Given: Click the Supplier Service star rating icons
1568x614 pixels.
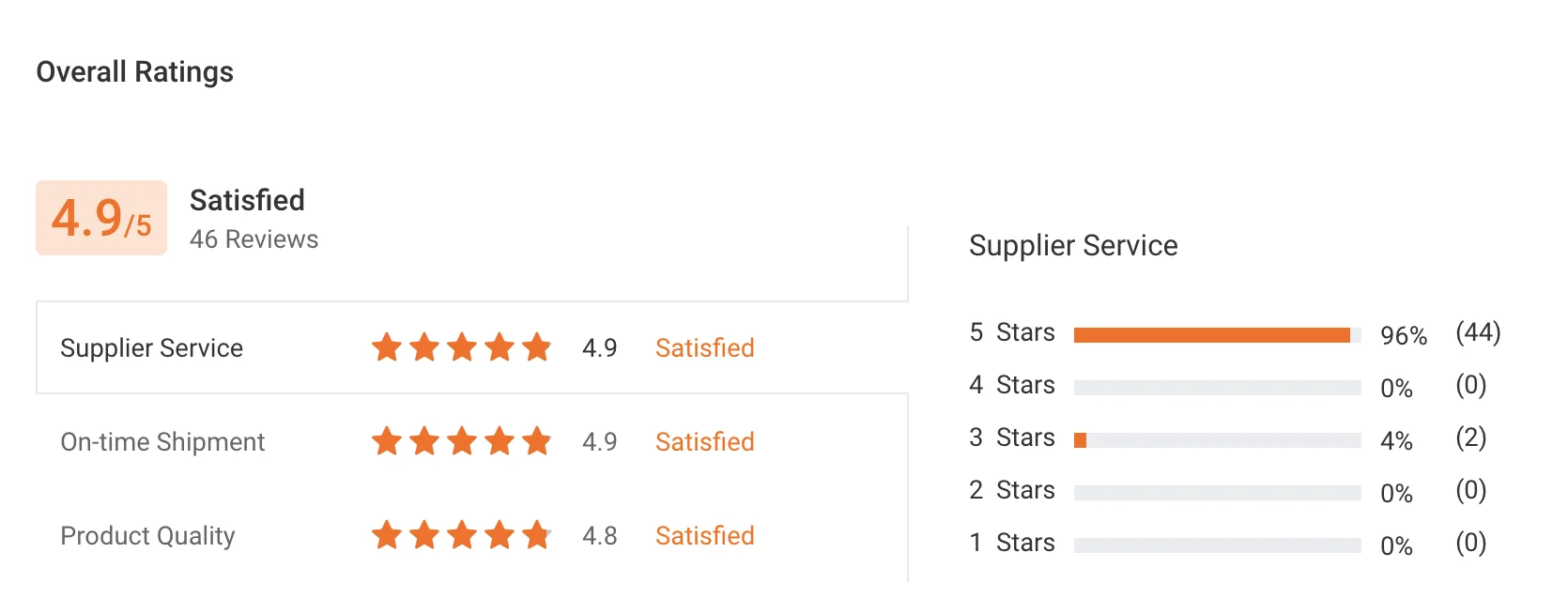Looking at the screenshot, I should (x=461, y=348).
